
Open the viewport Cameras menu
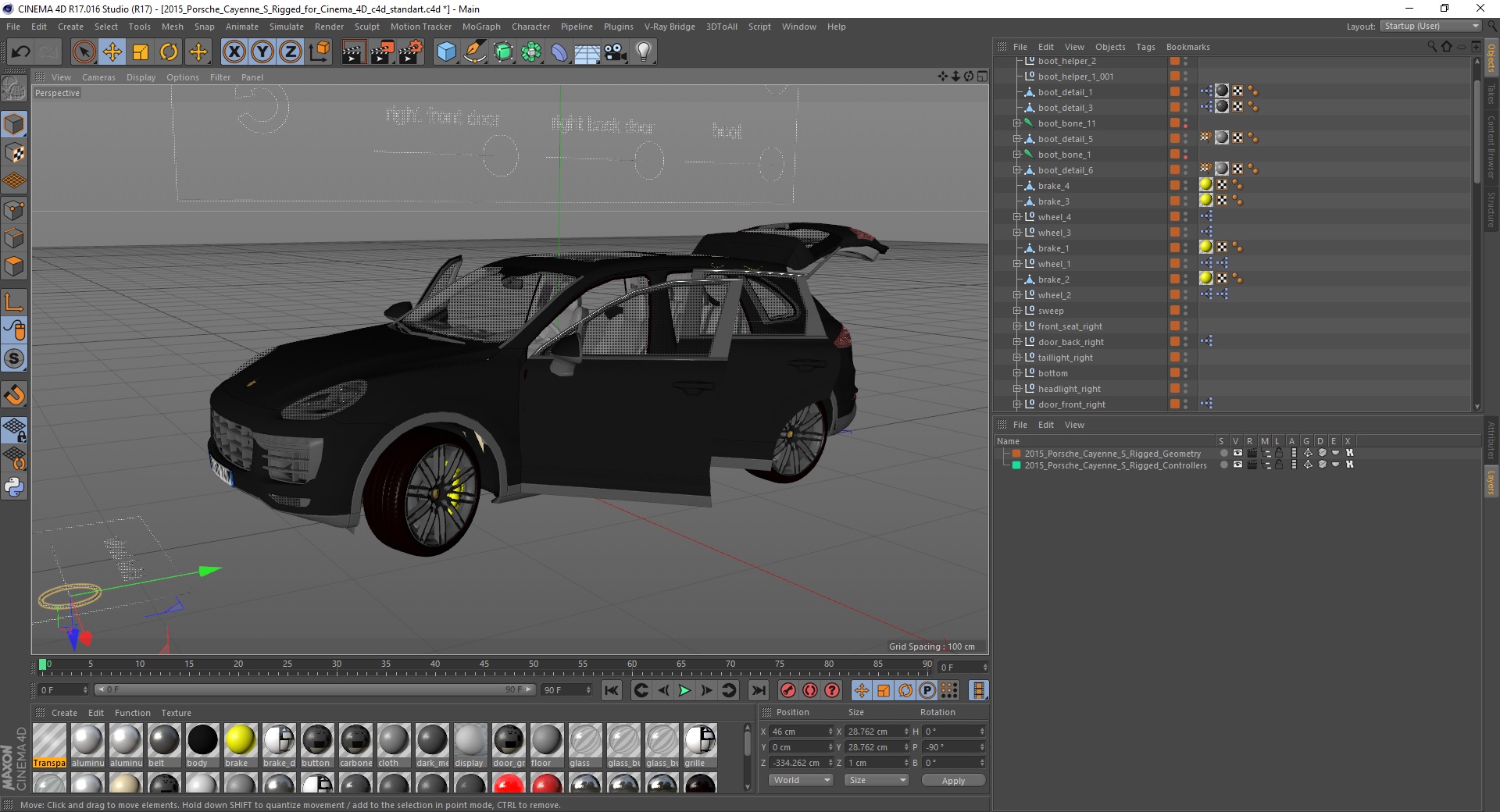(x=98, y=77)
